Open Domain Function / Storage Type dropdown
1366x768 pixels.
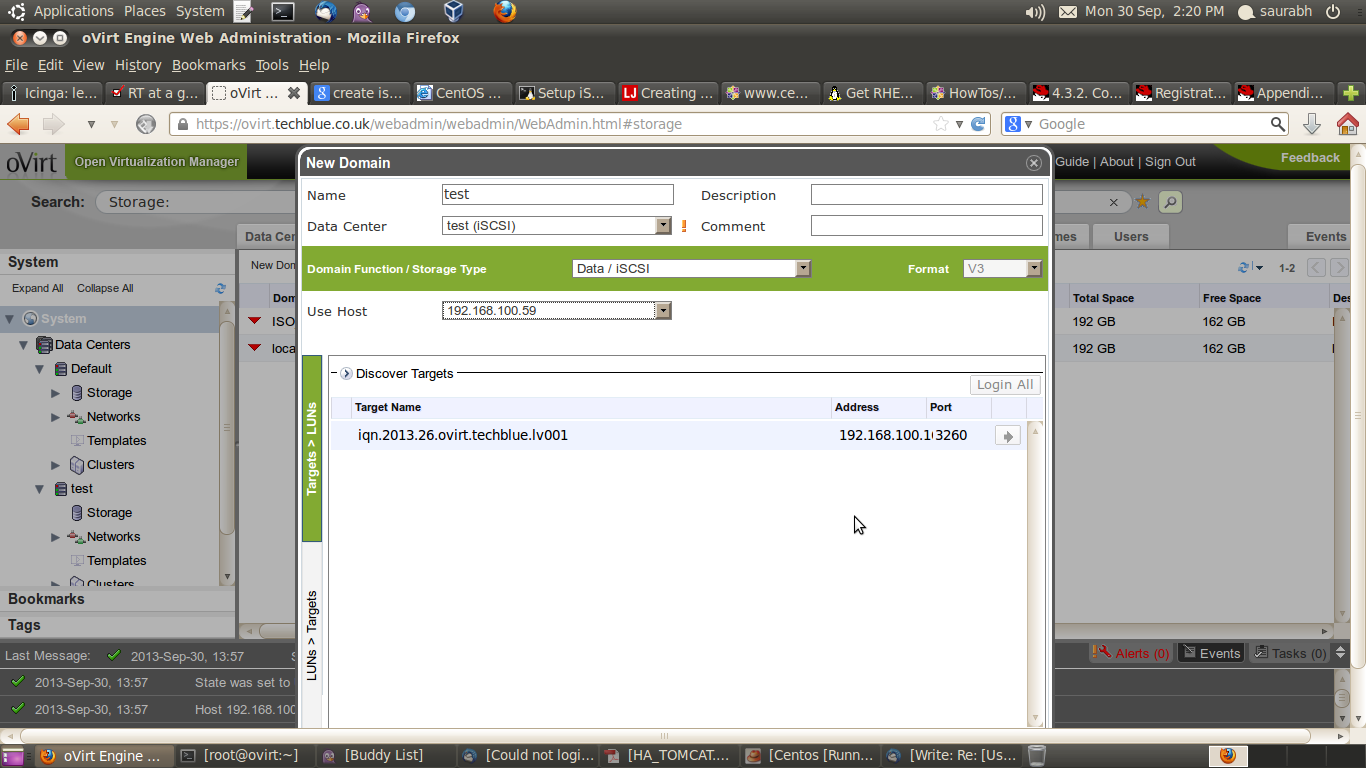pyautogui.click(x=802, y=268)
